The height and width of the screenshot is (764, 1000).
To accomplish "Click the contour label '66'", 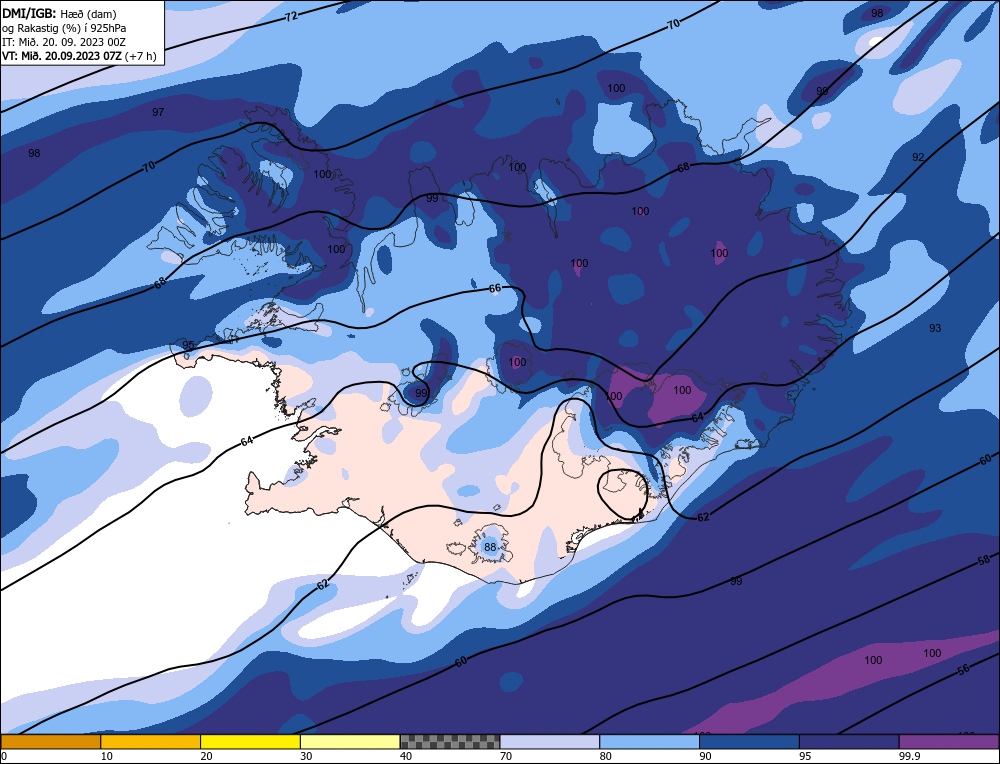I will tap(495, 289).
